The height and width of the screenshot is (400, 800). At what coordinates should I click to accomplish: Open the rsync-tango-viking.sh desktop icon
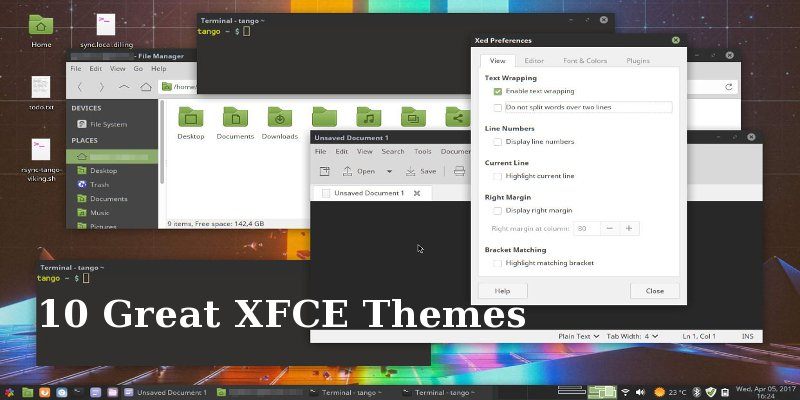[x=41, y=149]
